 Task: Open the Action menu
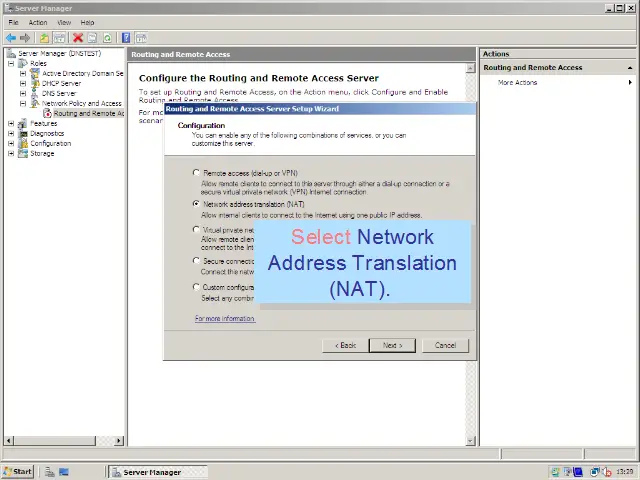[38, 22]
